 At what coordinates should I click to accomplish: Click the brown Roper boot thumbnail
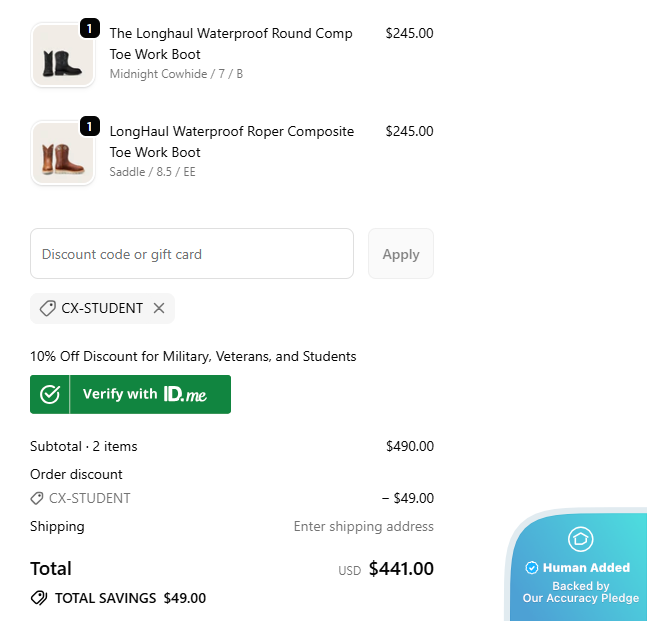[62, 154]
